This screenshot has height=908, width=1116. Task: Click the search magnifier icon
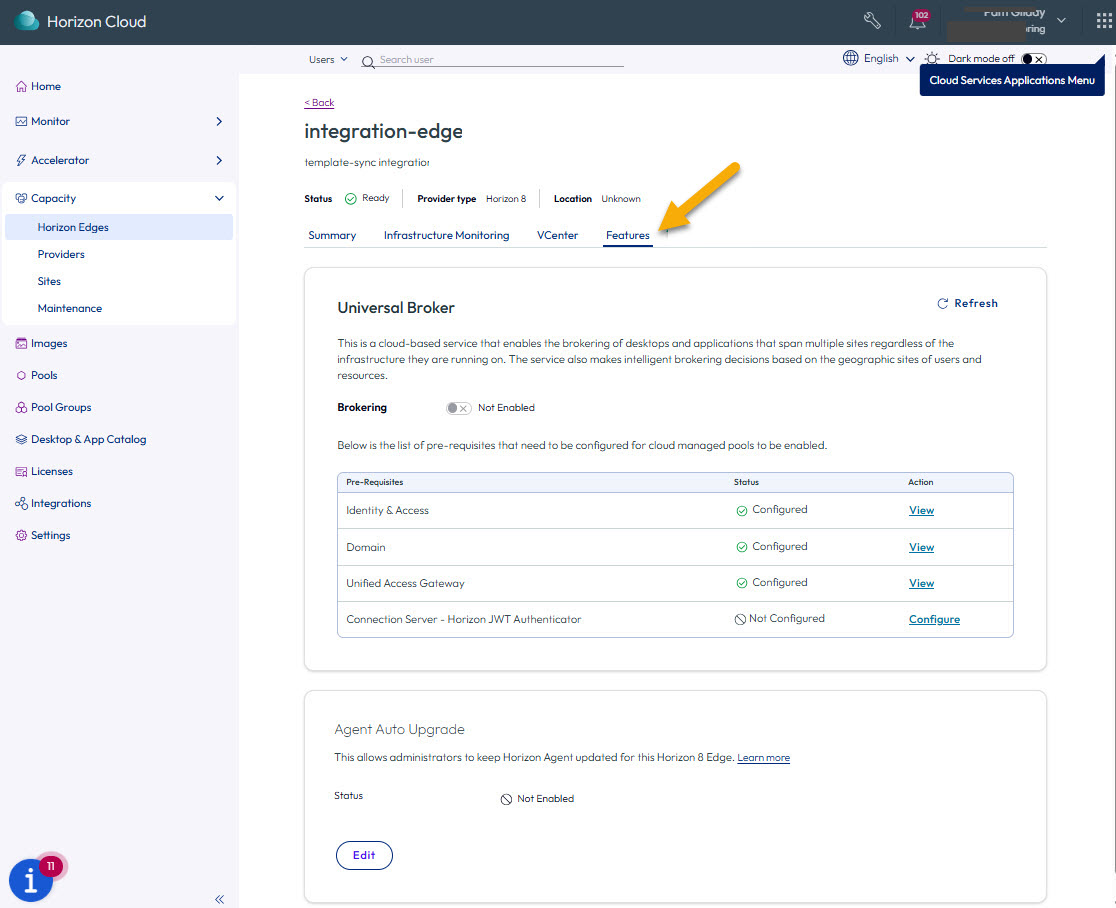368,62
